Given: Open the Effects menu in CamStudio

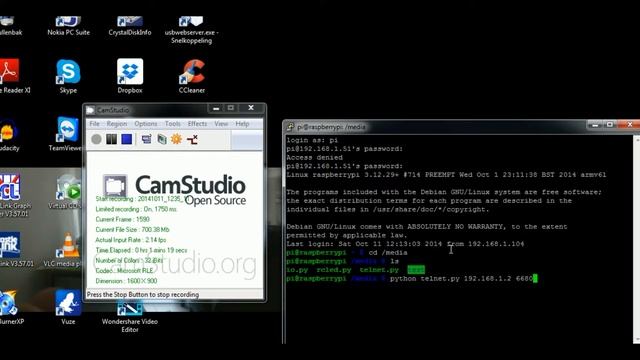Looking at the screenshot, I should pos(198,124).
